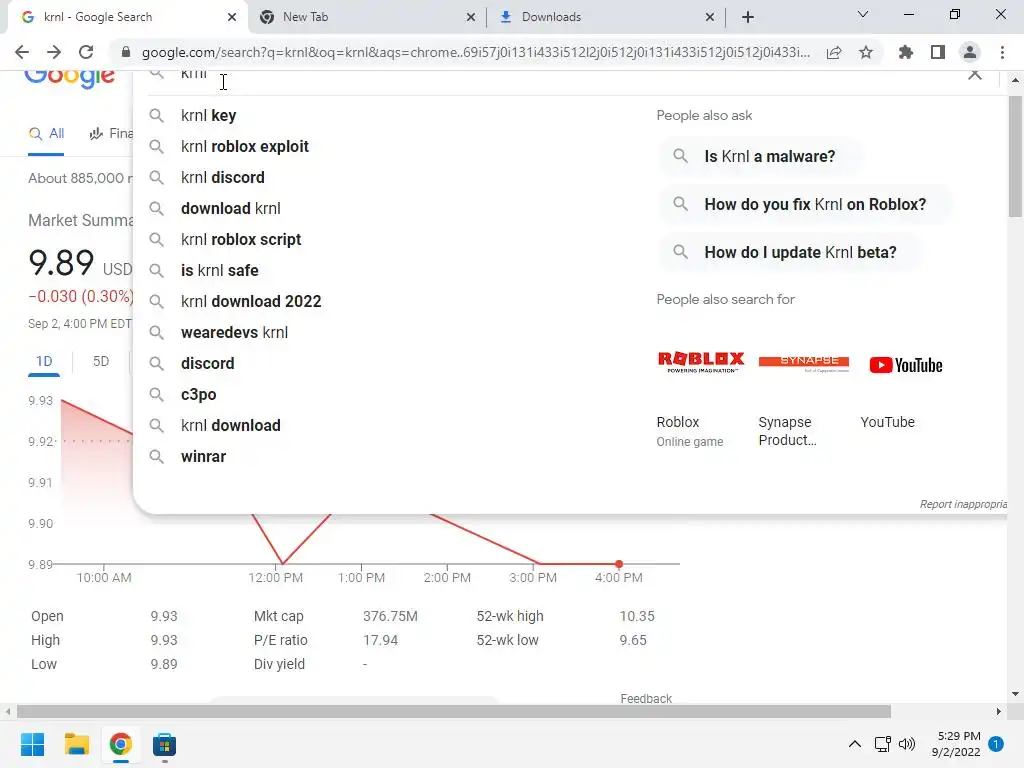
Task: Click the 4:00 PM chart data point
Action: click(x=618, y=564)
